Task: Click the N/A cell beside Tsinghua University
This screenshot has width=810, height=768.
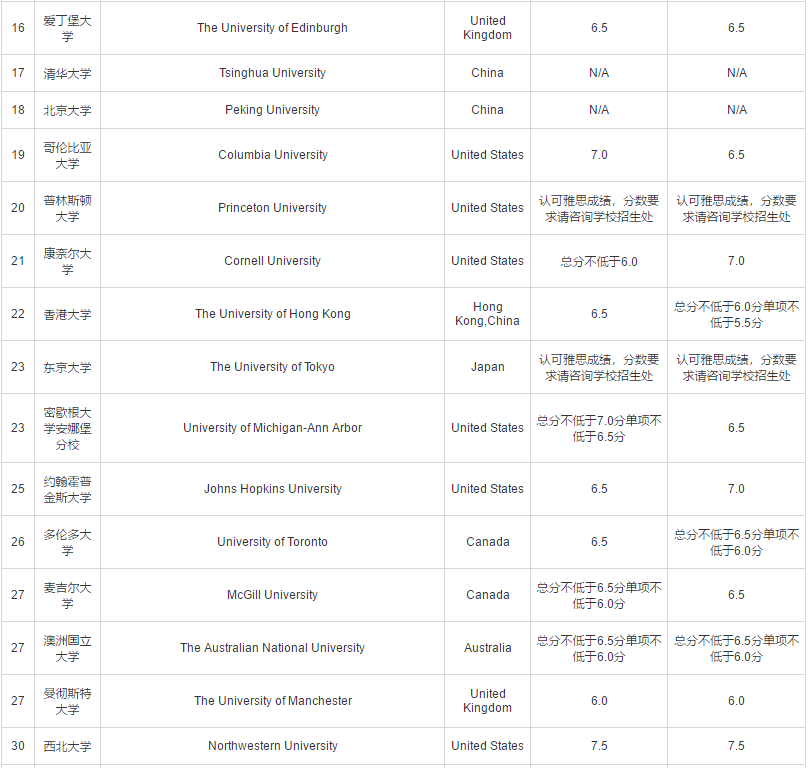Action: click(598, 72)
